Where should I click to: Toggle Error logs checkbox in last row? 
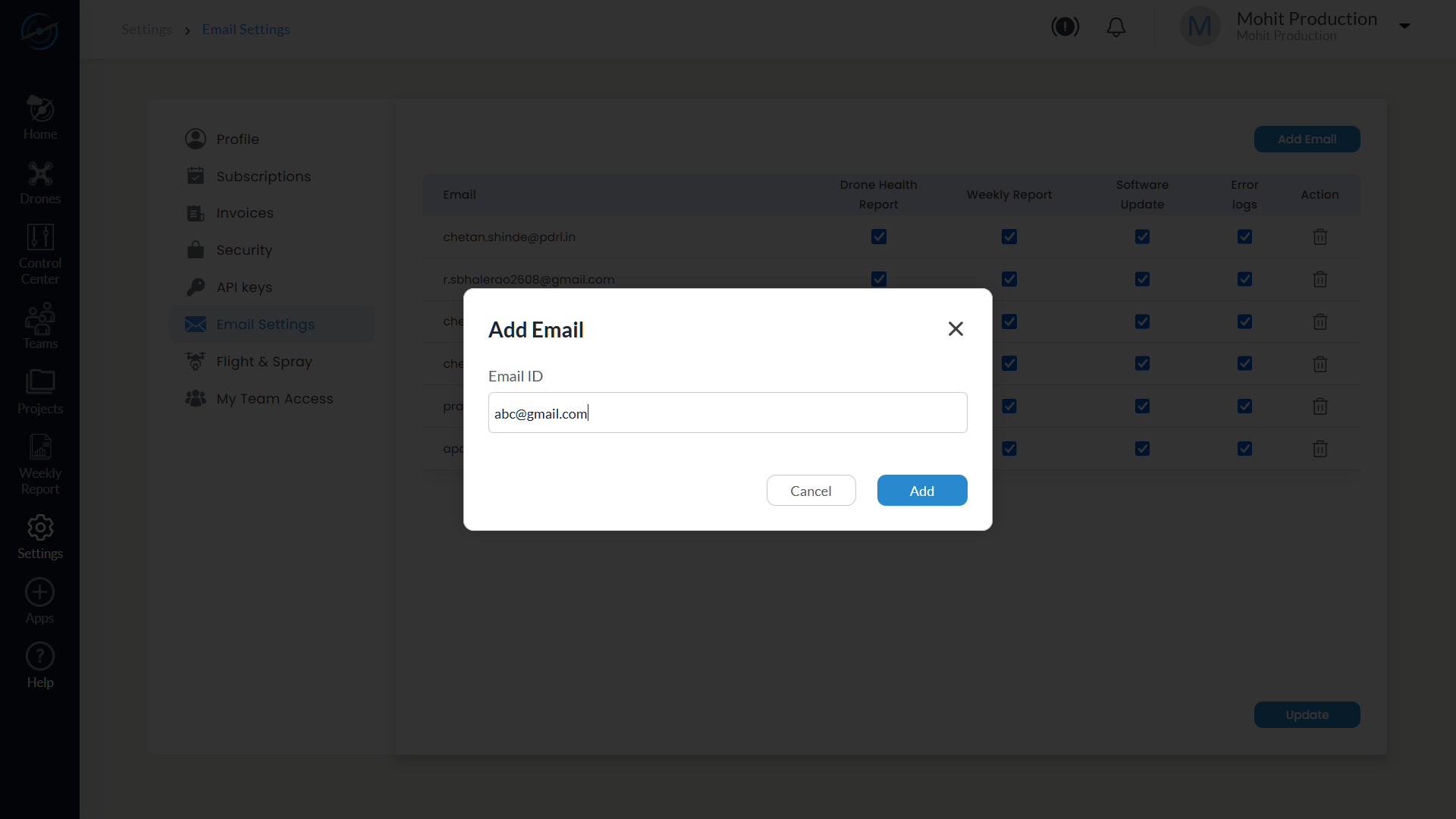click(x=1244, y=449)
